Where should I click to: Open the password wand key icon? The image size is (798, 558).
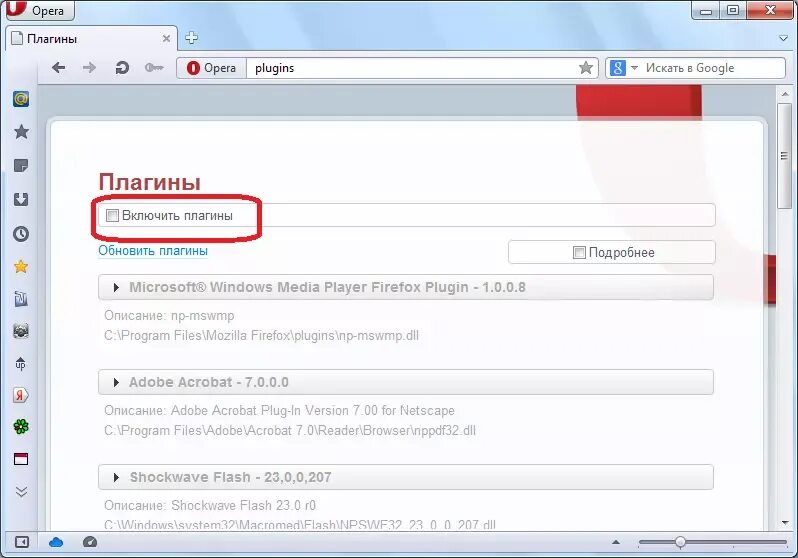pyautogui.click(x=154, y=68)
